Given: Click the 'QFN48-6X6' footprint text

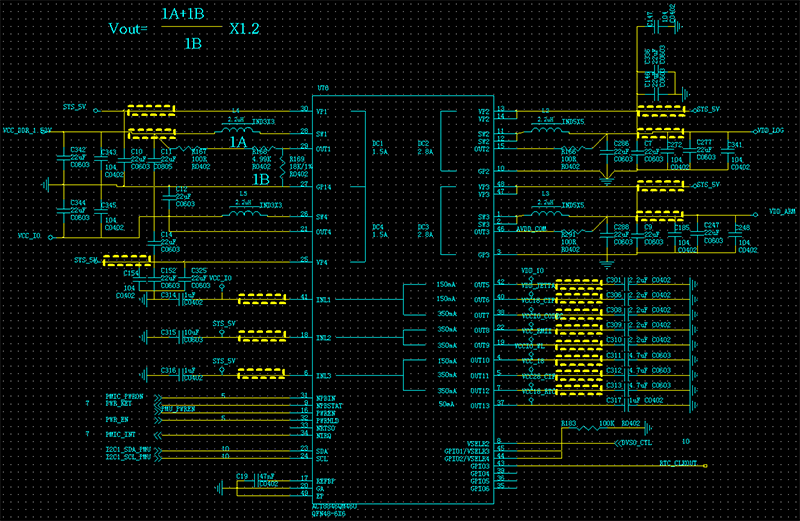Looking at the screenshot, I should 329,514.
